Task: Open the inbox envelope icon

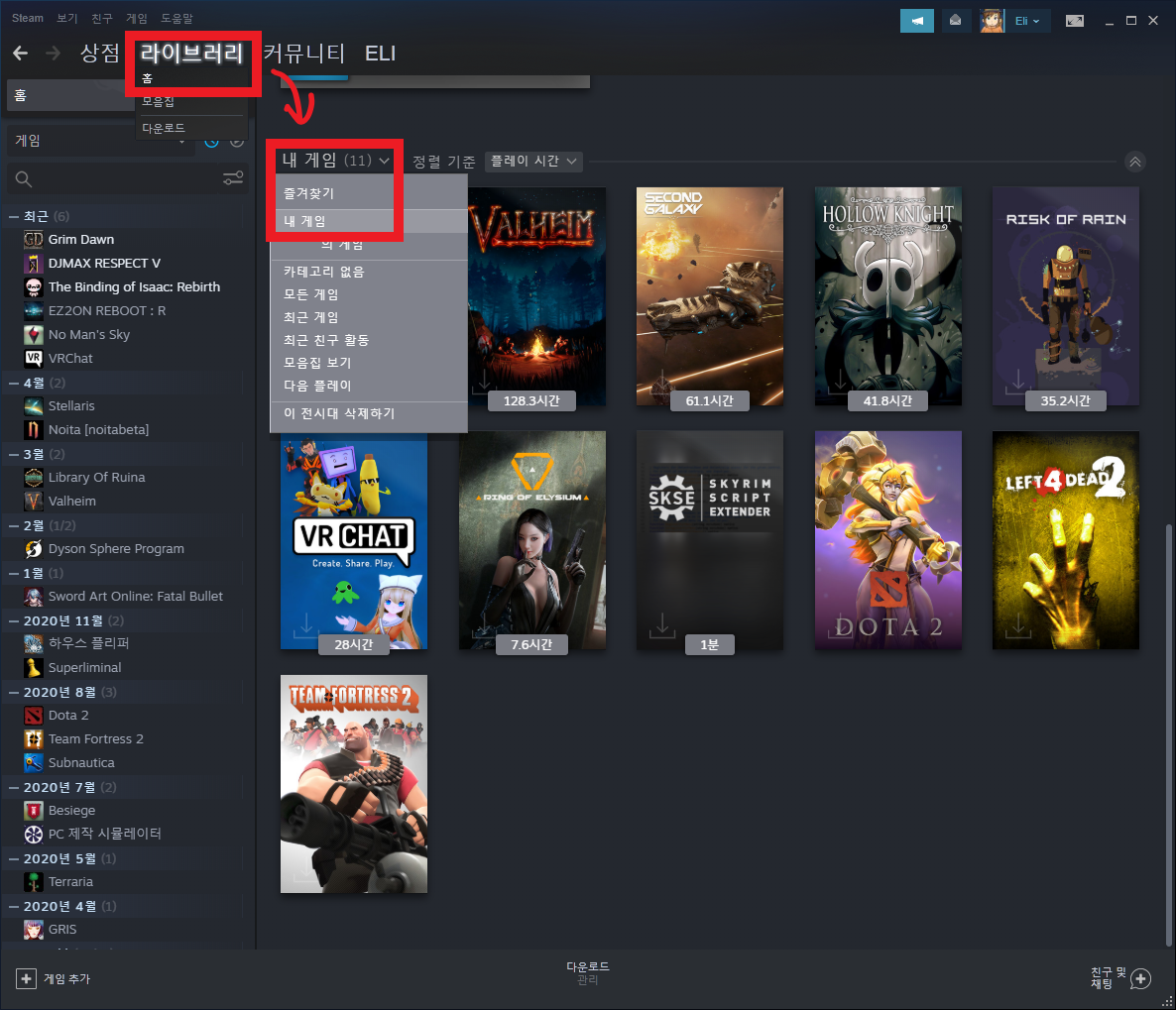Action: [x=955, y=21]
